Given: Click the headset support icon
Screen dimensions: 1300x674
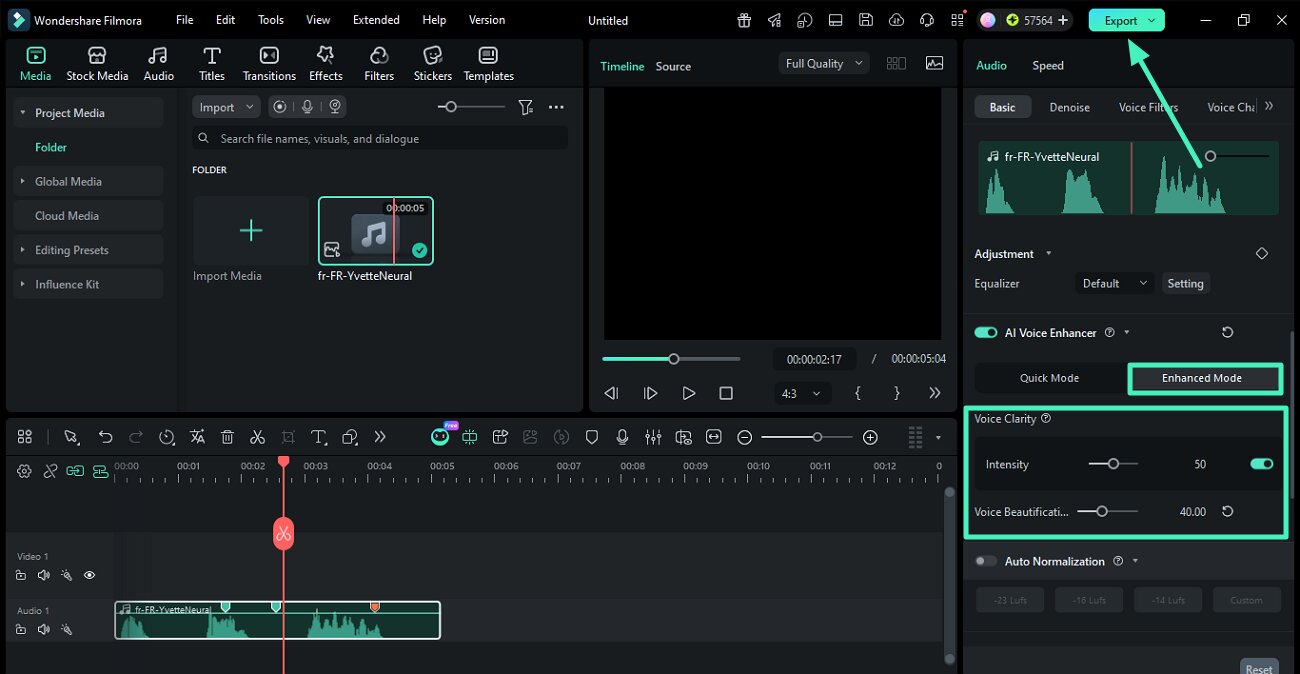Looking at the screenshot, I should pos(927,20).
